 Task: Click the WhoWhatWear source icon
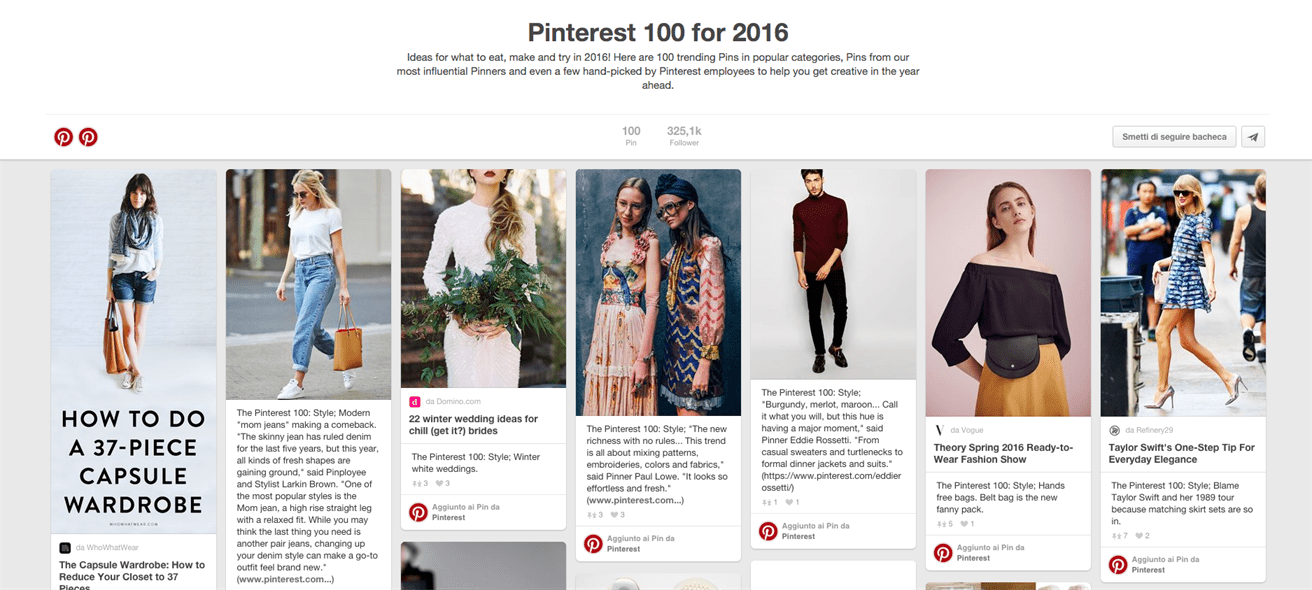pyautogui.click(x=65, y=547)
